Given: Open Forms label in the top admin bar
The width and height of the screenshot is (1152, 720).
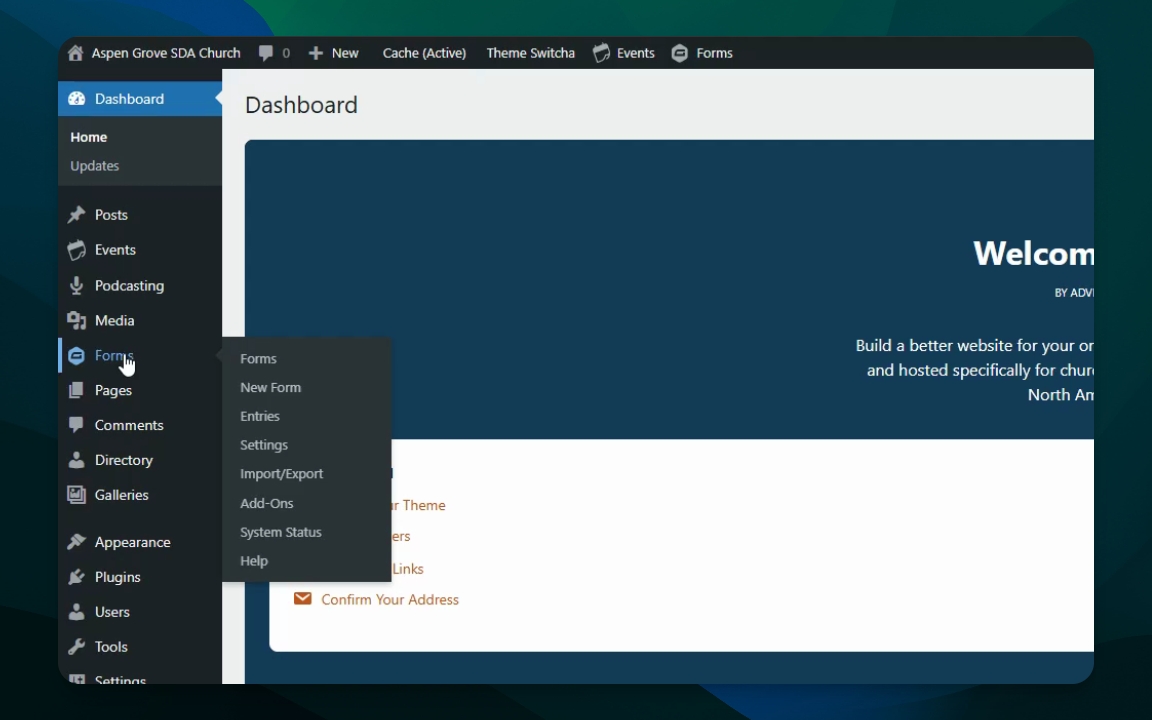Looking at the screenshot, I should 714,53.
